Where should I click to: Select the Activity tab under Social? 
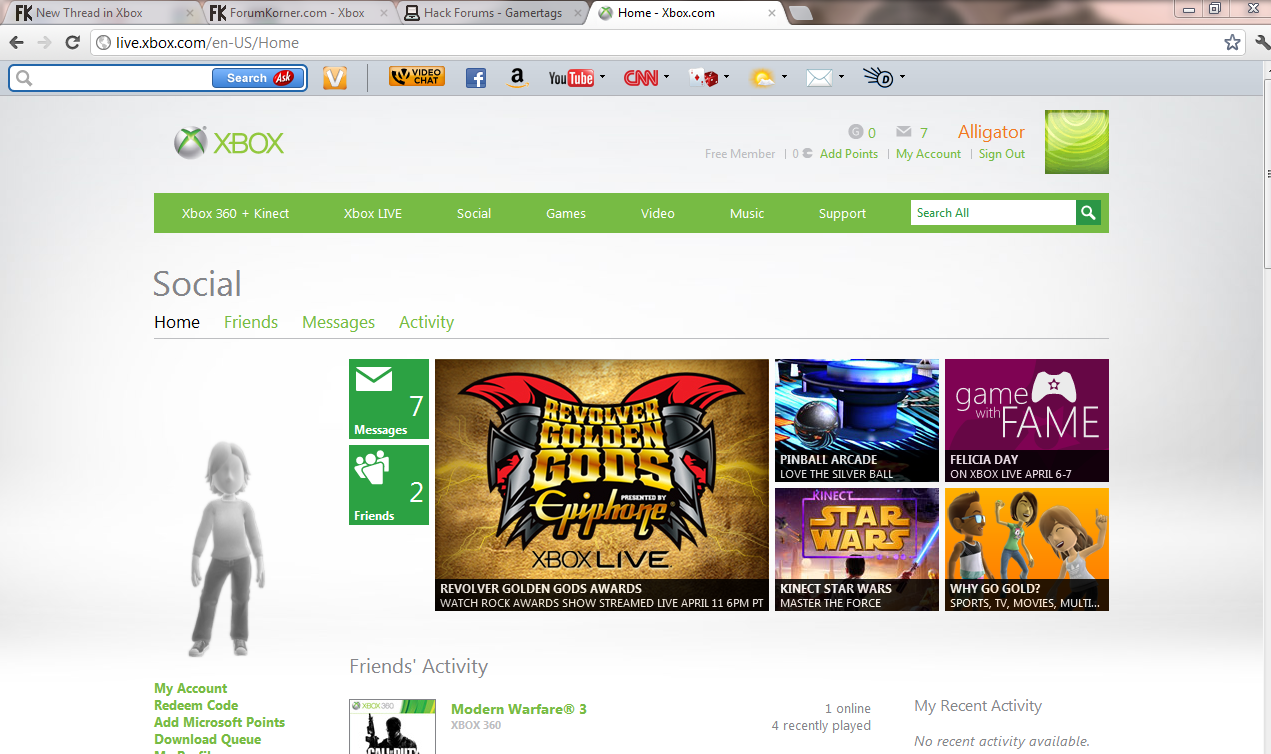tap(427, 322)
